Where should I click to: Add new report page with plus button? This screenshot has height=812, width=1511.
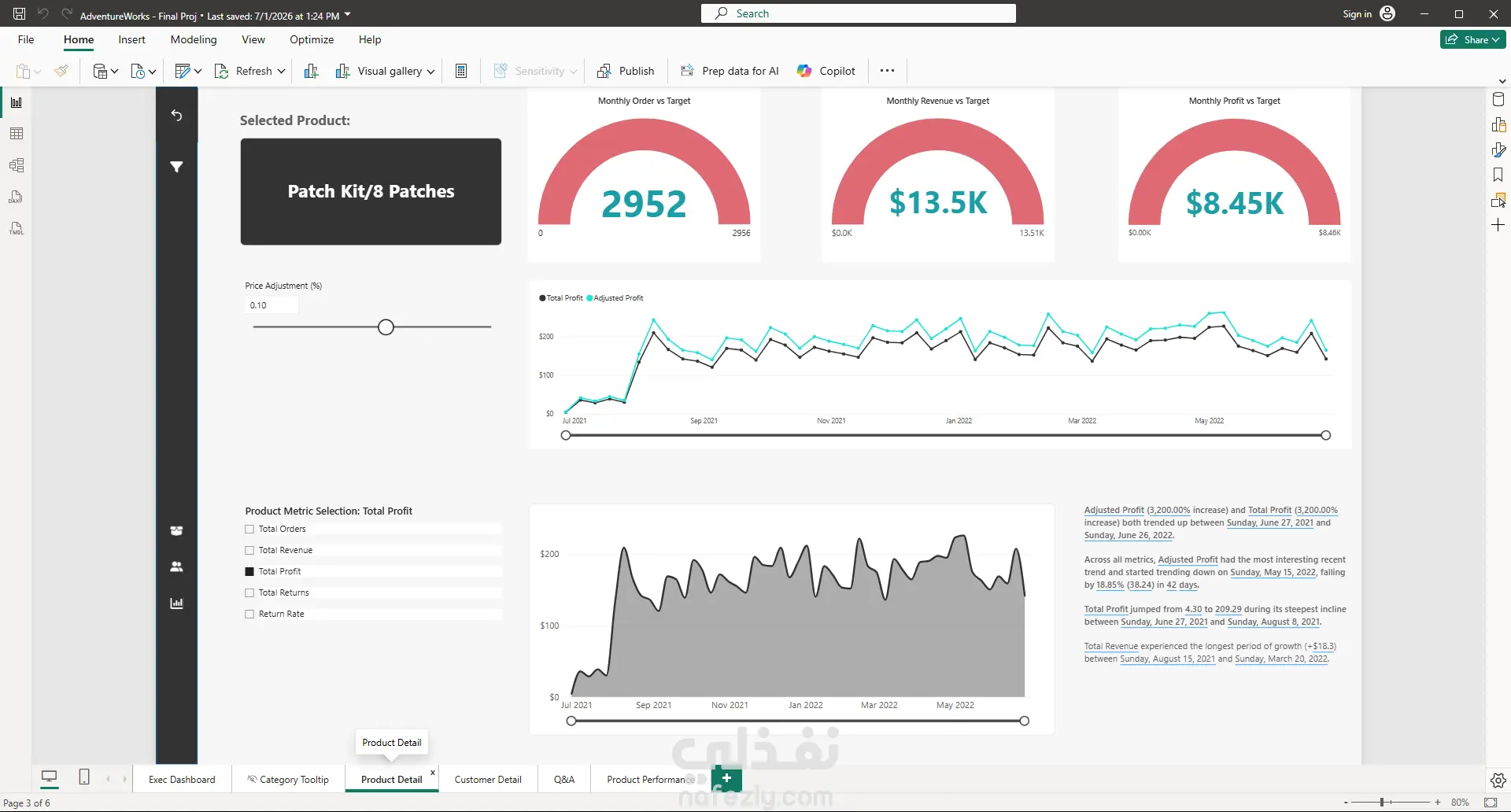pos(726,778)
